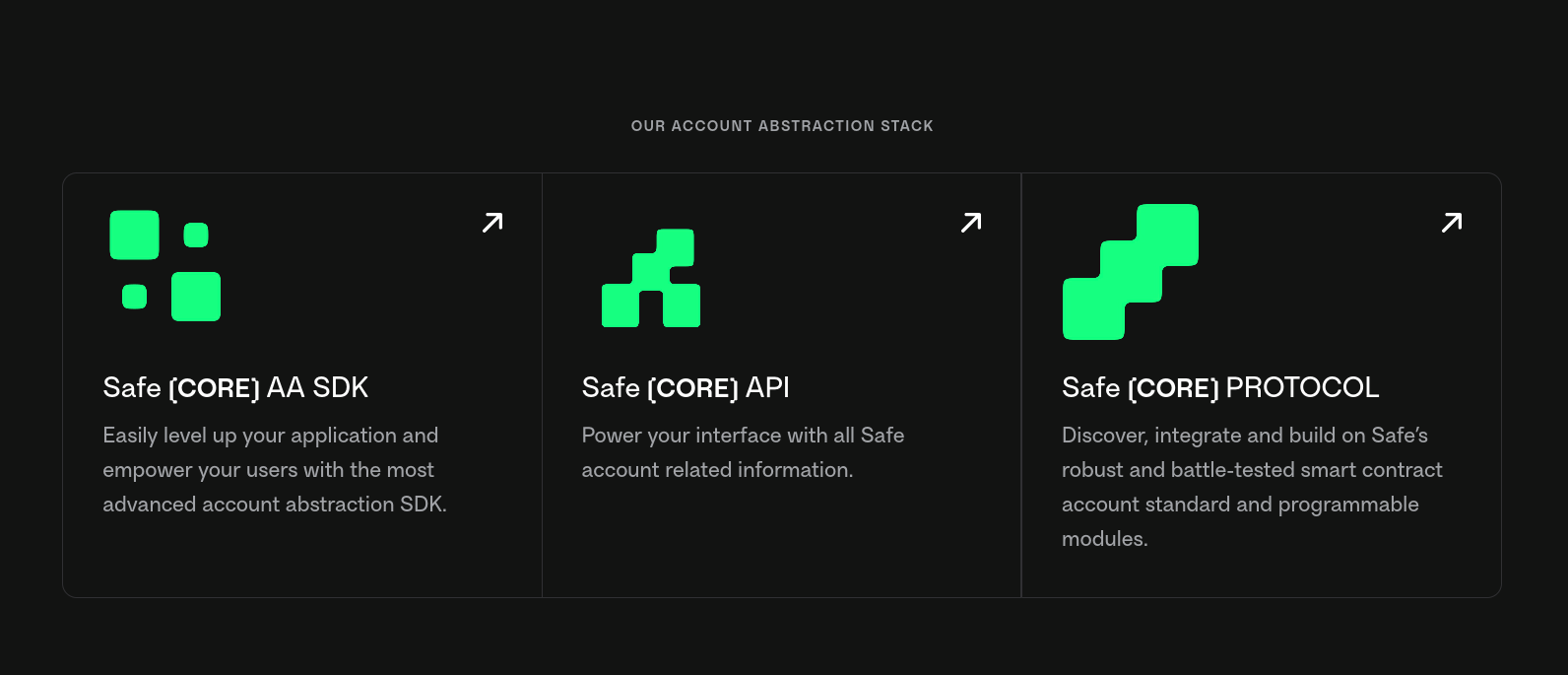Click the {CORE} word in the AA SDK title
This screenshot has height=675, width=1568.
tap(214, 388)
